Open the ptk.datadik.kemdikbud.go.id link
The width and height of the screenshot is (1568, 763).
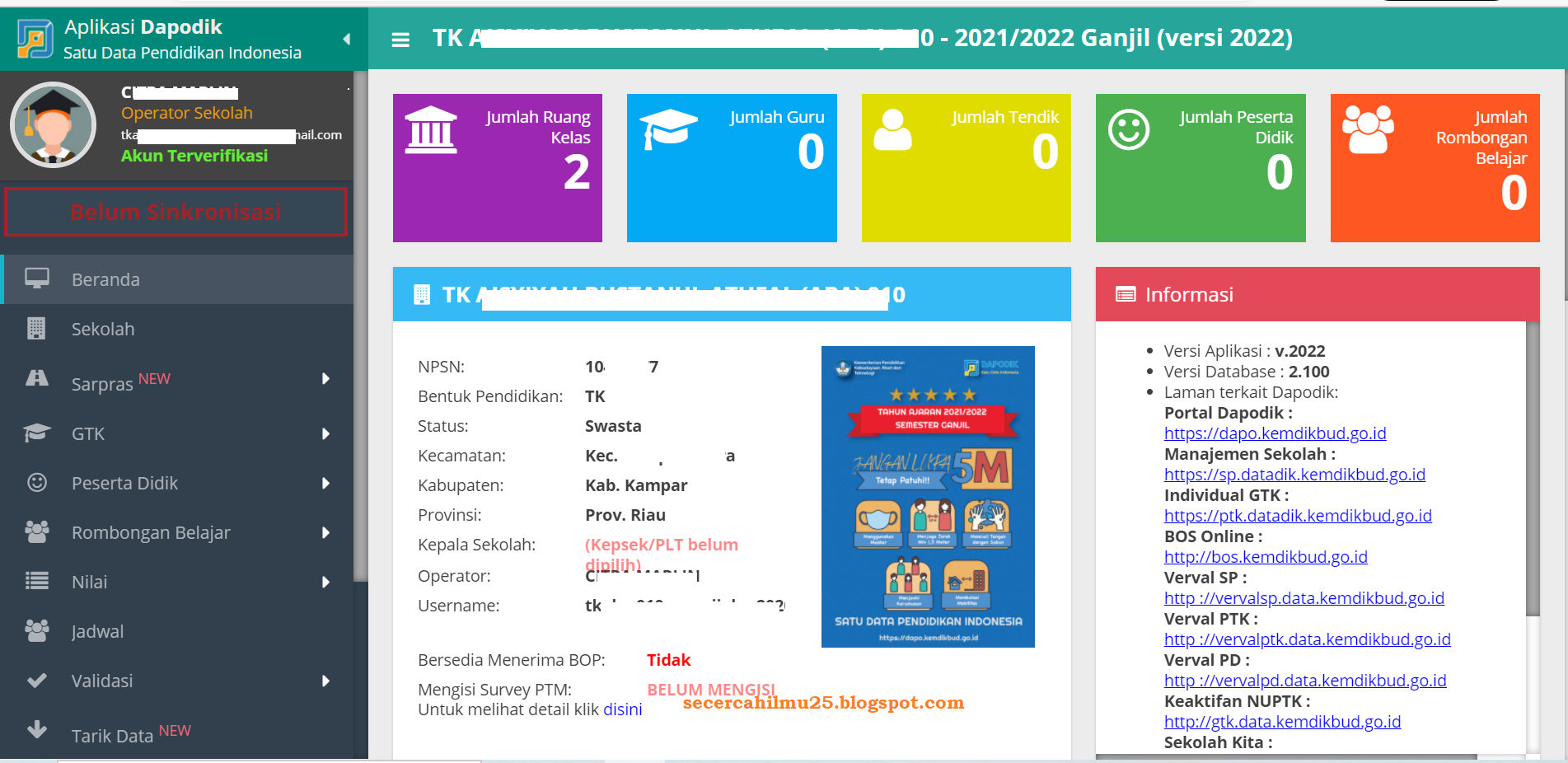1298,516
